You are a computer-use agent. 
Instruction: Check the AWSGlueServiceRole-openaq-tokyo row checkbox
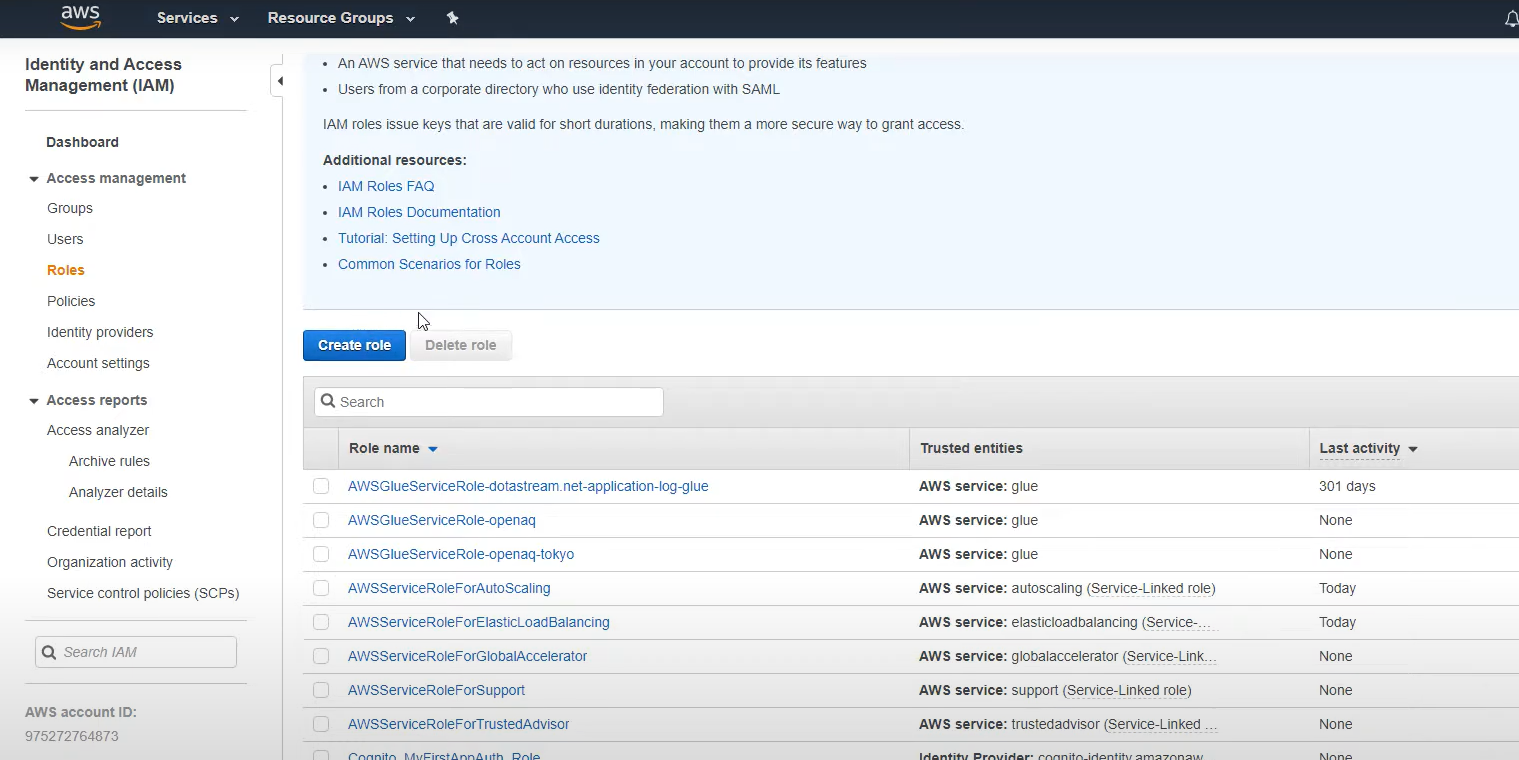(321, 554)
